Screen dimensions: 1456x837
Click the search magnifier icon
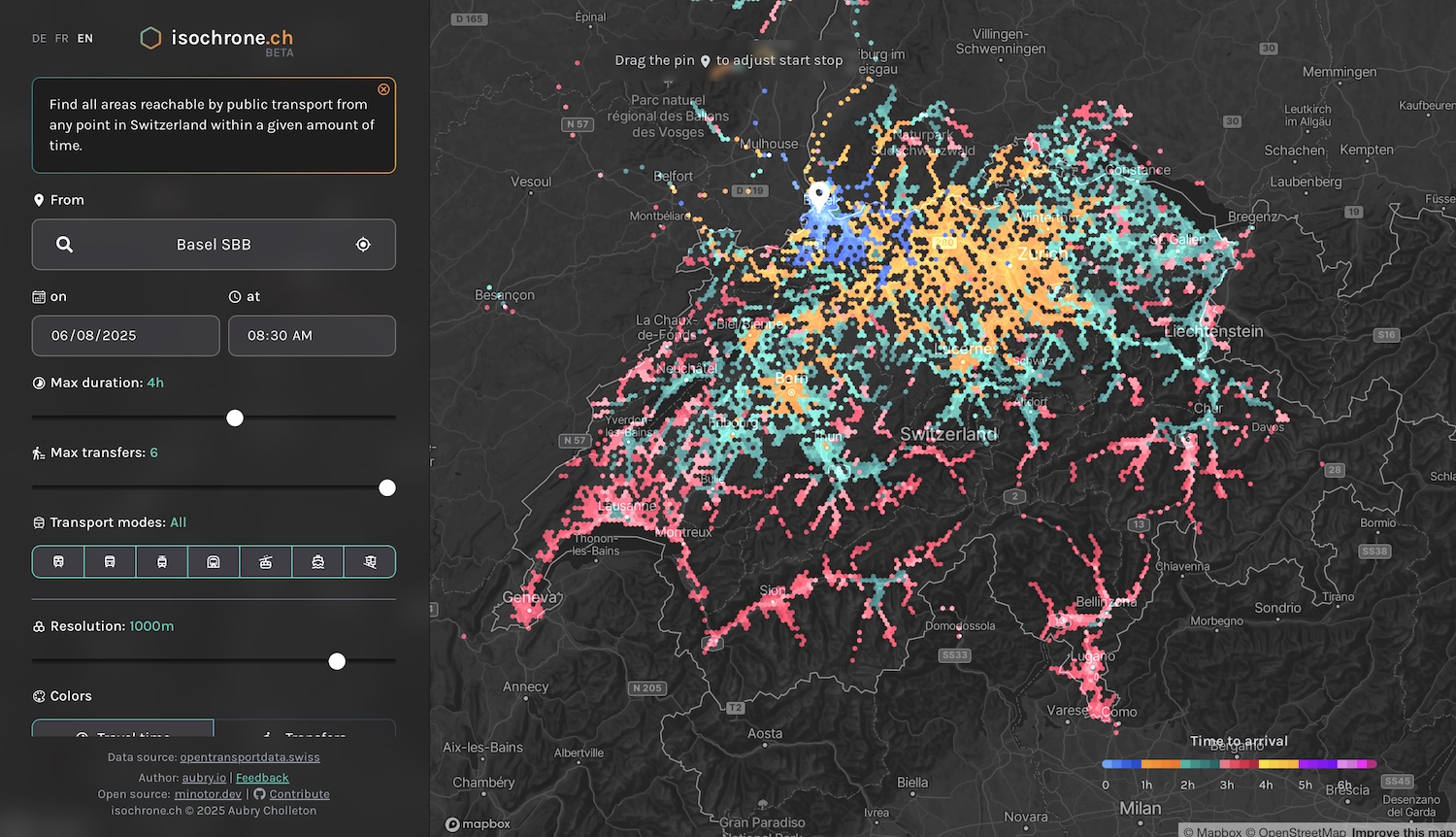point(64,245)
